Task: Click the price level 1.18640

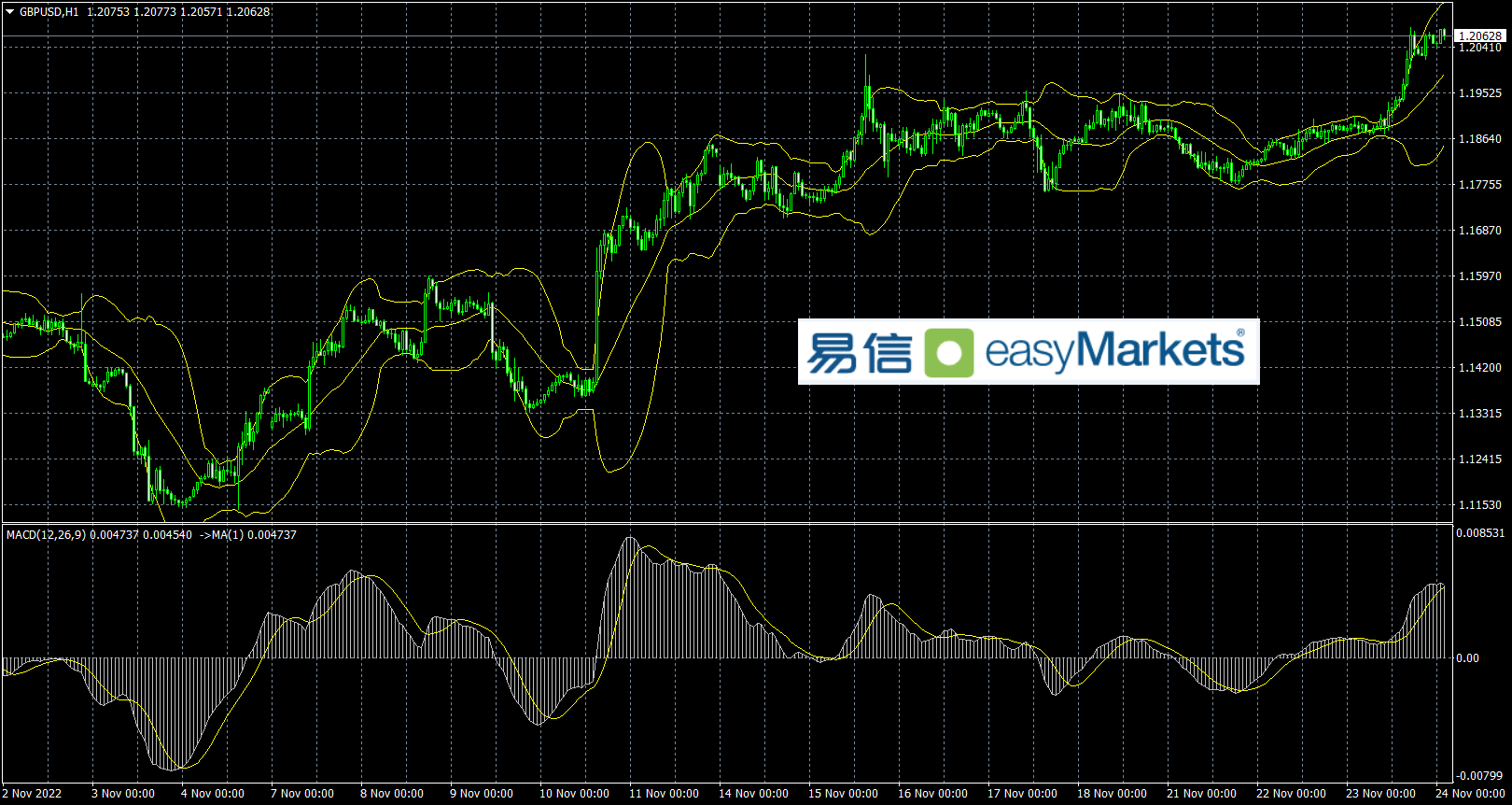Action: pyautogui.click(x=1480, y=139)
